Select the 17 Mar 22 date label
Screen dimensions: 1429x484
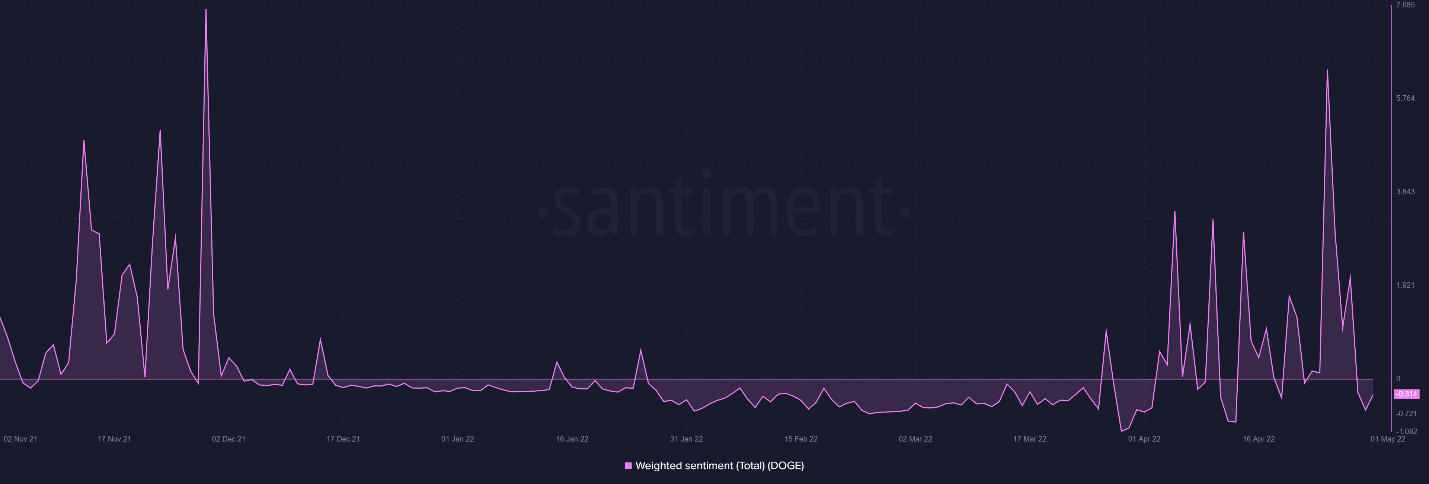click(1029, 438)
